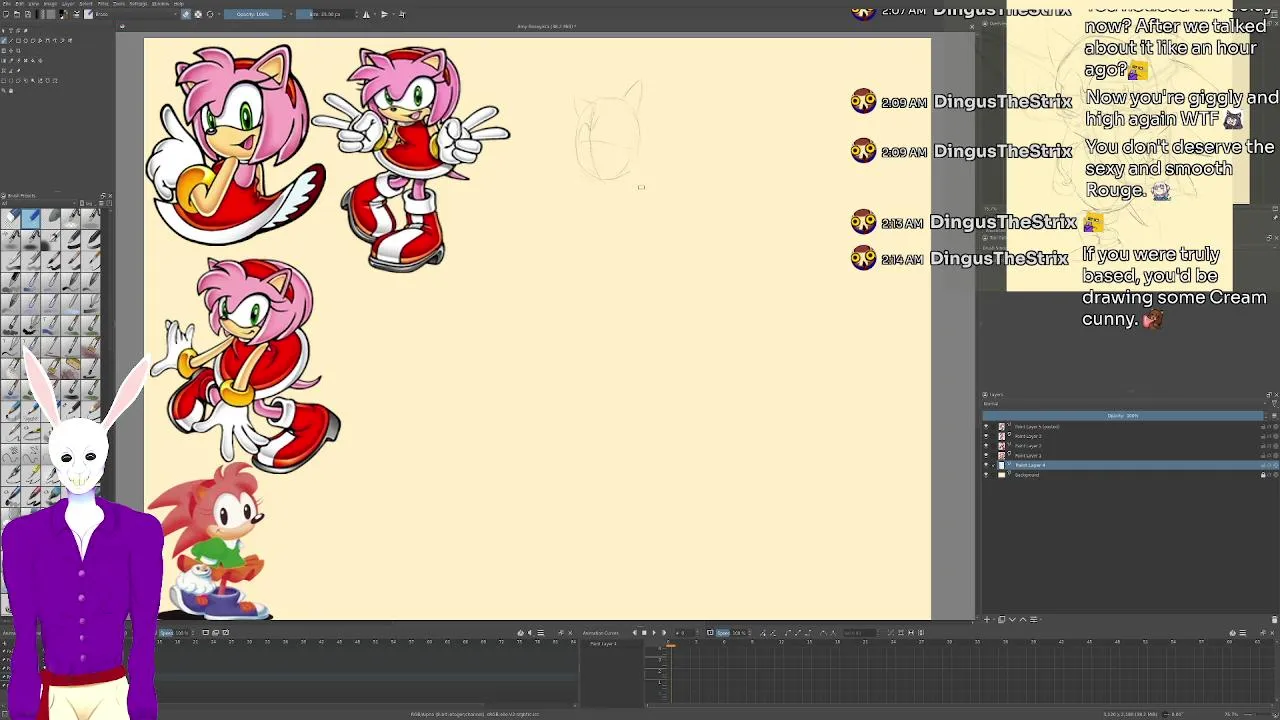Adjust the brush Size slider
The height and width of the screenshot is (720, 1280).
tap(325, 14)
